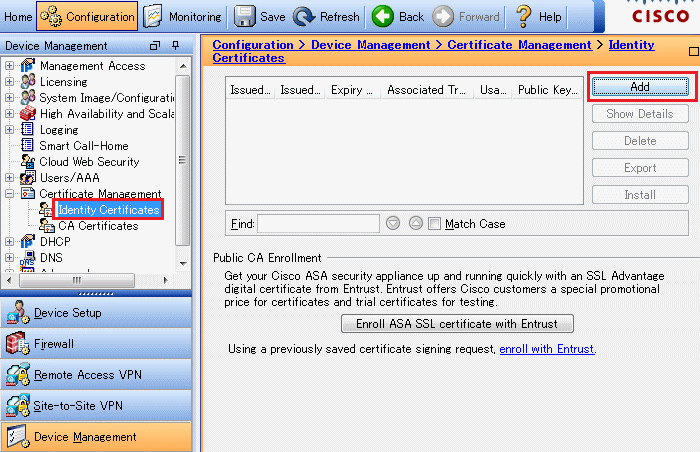Expand High Availability and Scalability node
This screenshot has width=700, height=452.
(9, 113)
